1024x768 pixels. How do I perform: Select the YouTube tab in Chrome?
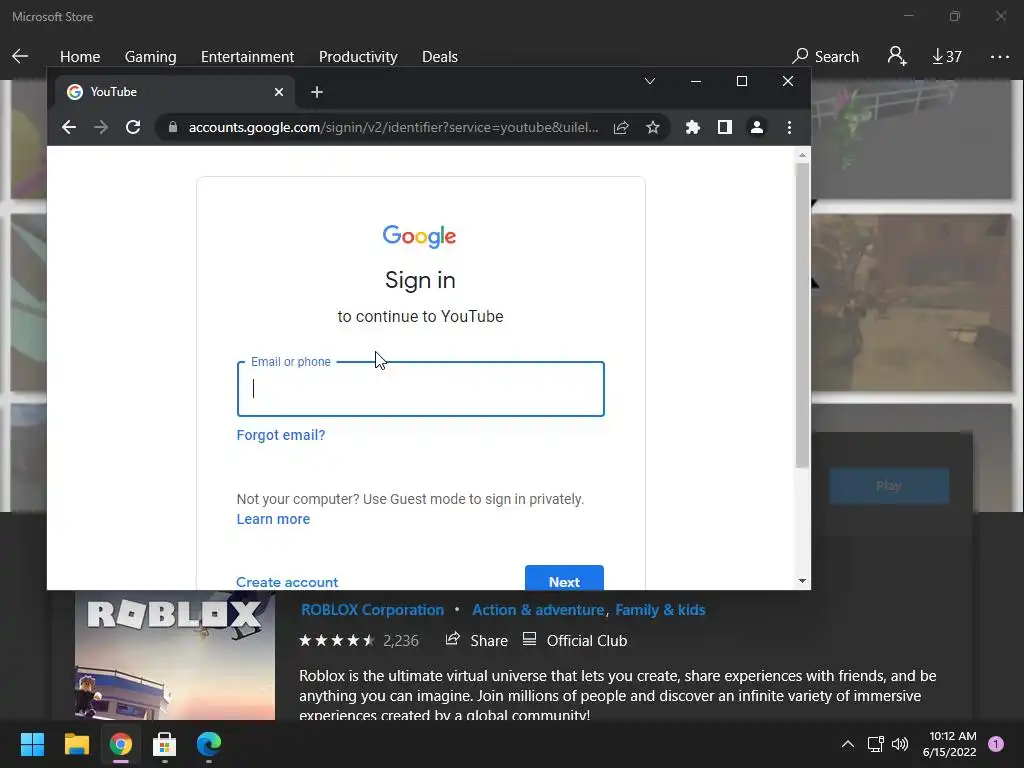coord(174,92)
